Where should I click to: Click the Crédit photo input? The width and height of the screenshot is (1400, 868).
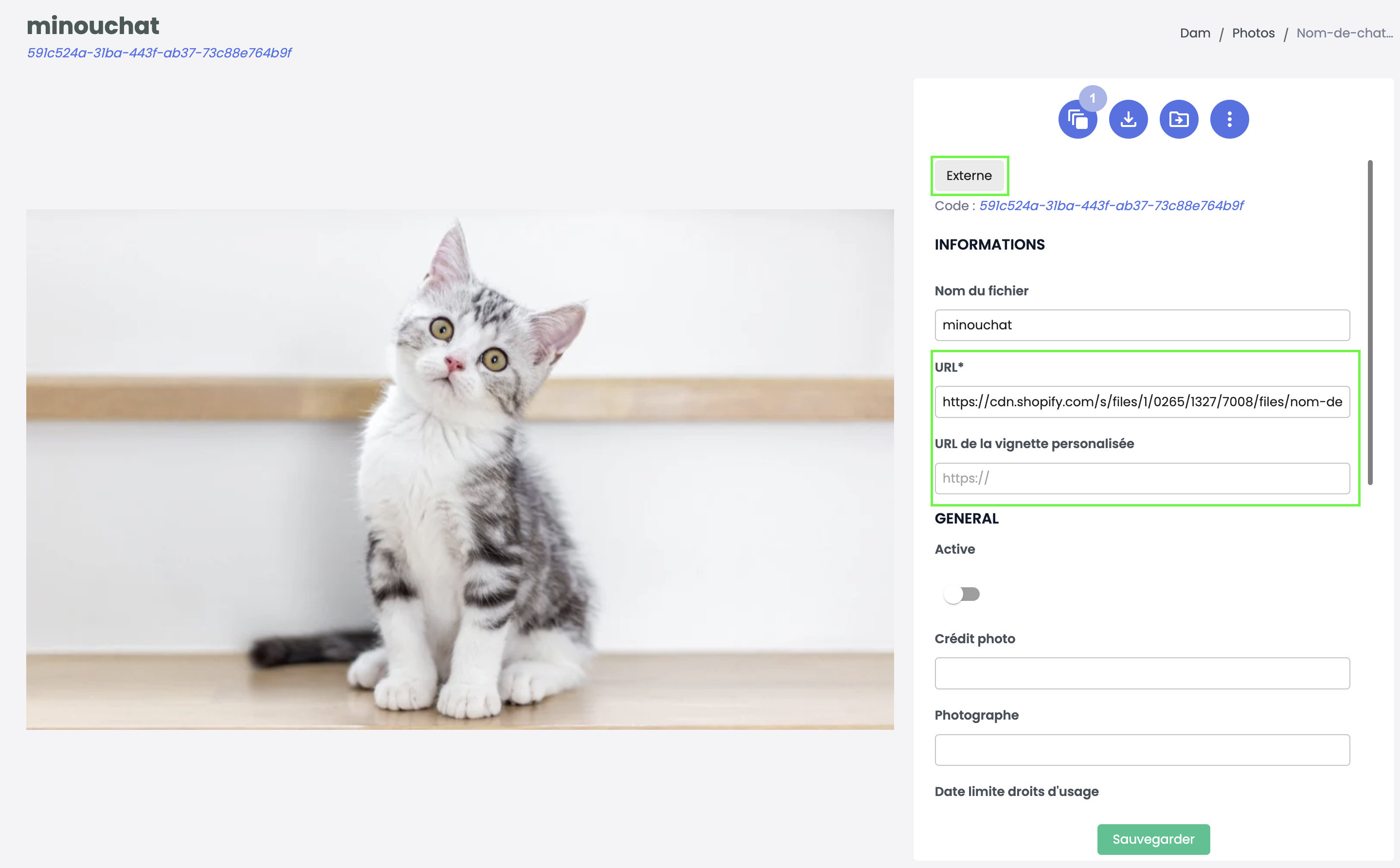coord(1142,673)
